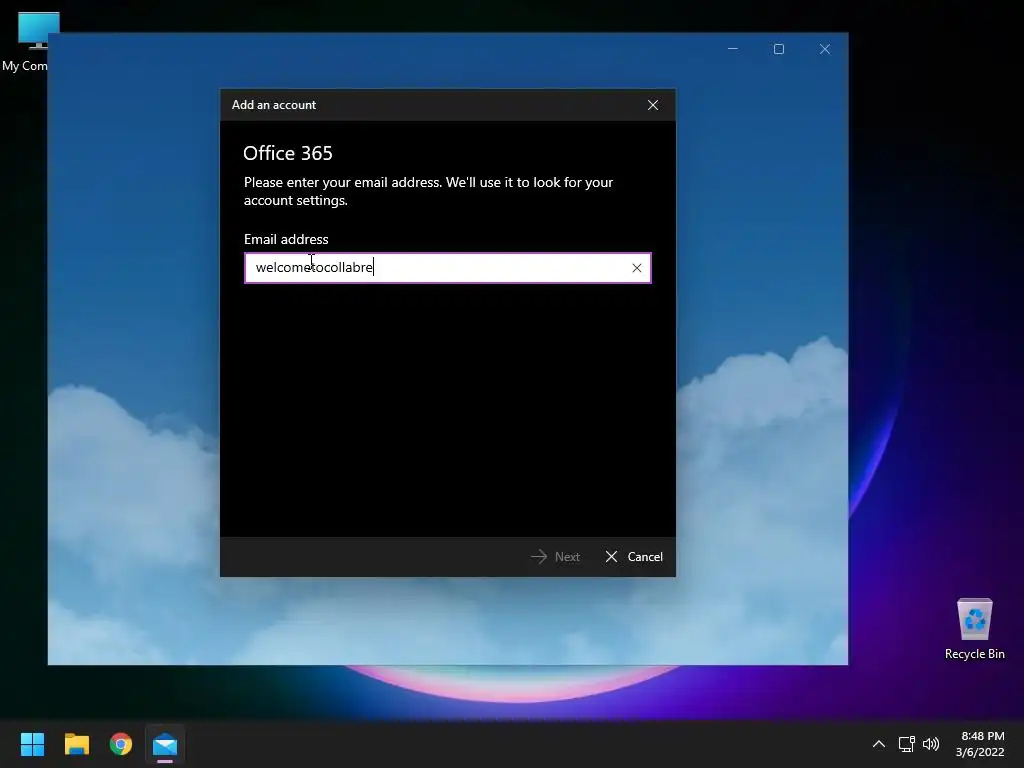Close the Mail background window
Viewport: 1024px width, 768px height.
(825, 49)
